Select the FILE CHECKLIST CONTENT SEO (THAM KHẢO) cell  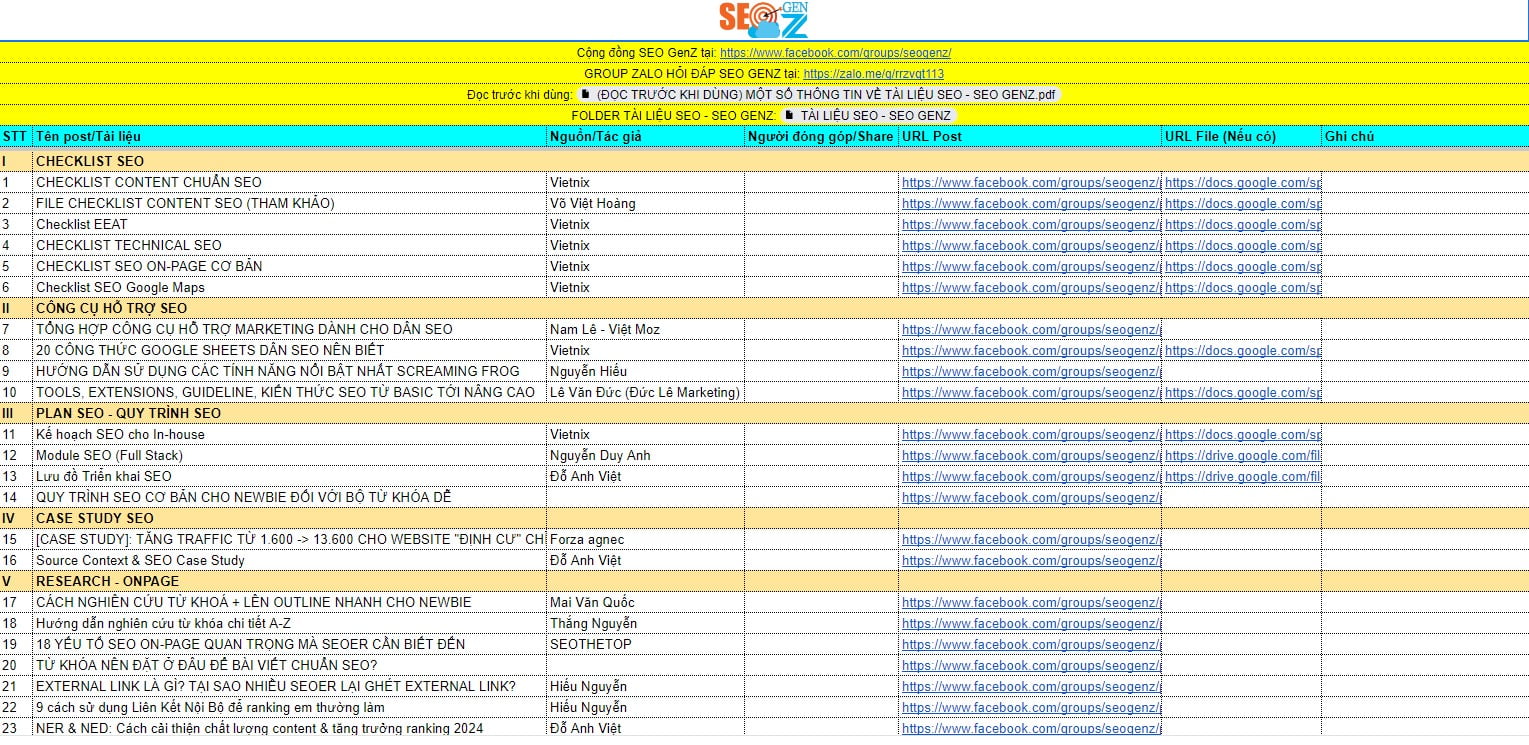tap(290, 203)
